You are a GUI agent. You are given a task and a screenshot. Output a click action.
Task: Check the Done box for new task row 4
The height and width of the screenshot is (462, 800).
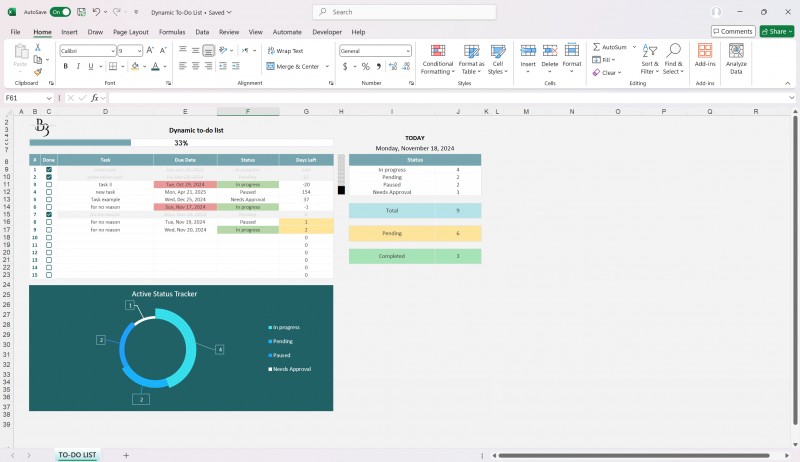(x=49, y=192)
